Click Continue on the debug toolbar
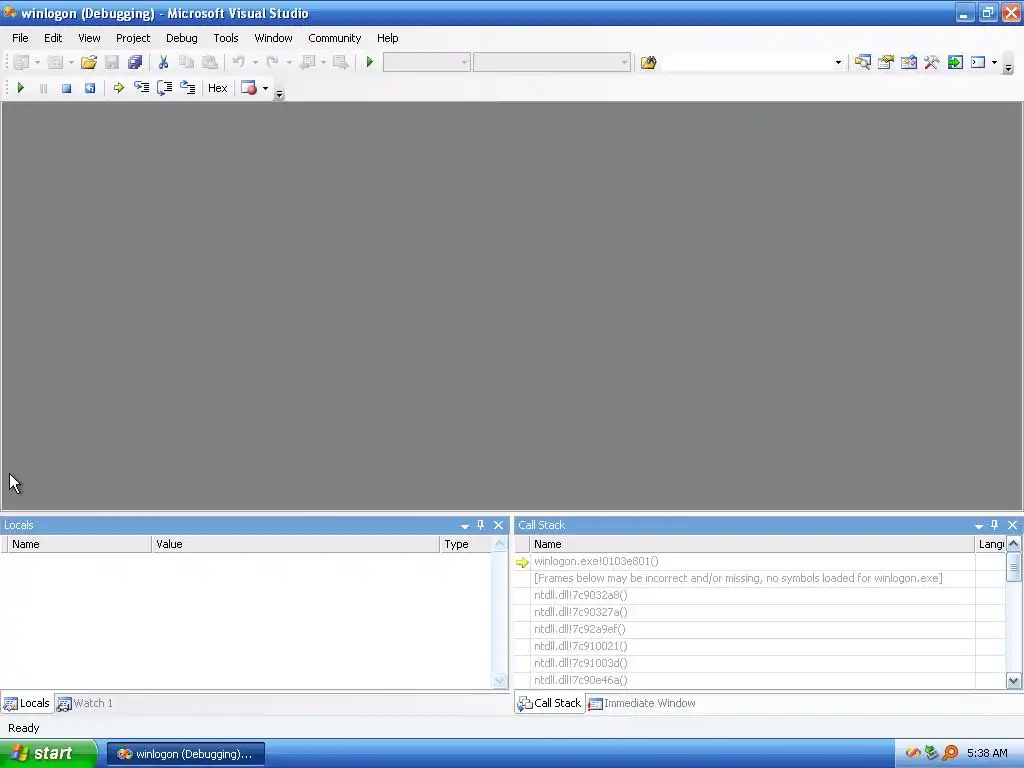The height and width of the screenshot is (768, 1024). click(20, 88)
